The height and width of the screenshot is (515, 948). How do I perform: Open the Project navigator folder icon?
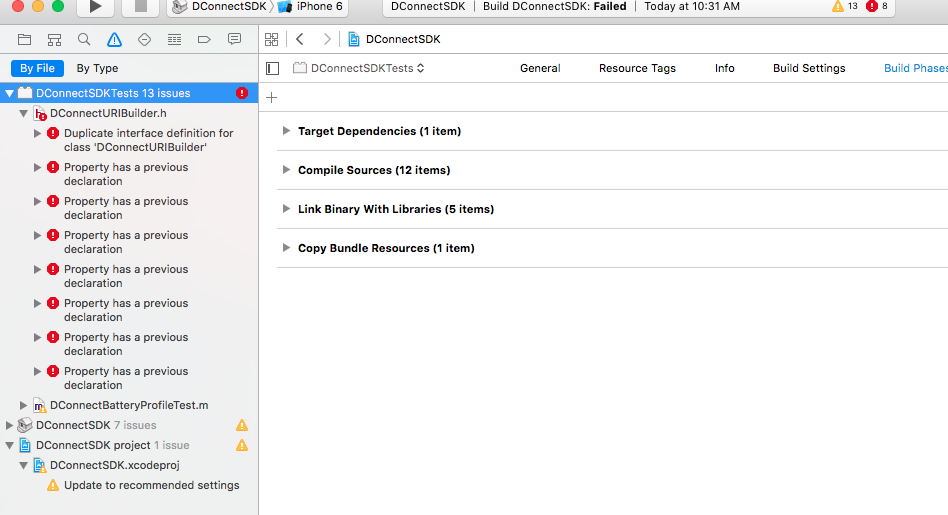[x=24, y=39]
